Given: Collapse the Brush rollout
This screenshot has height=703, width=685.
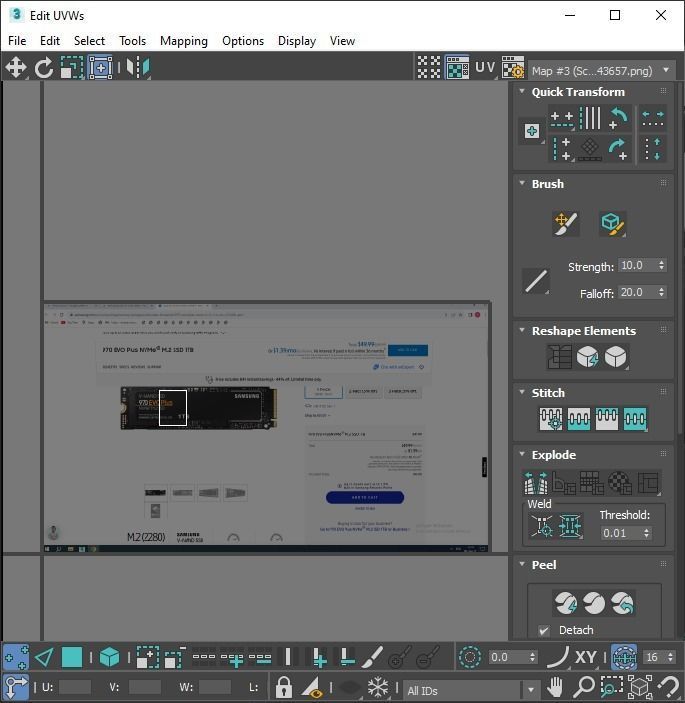Looking at the screenshot, I should tap(522, 183).
